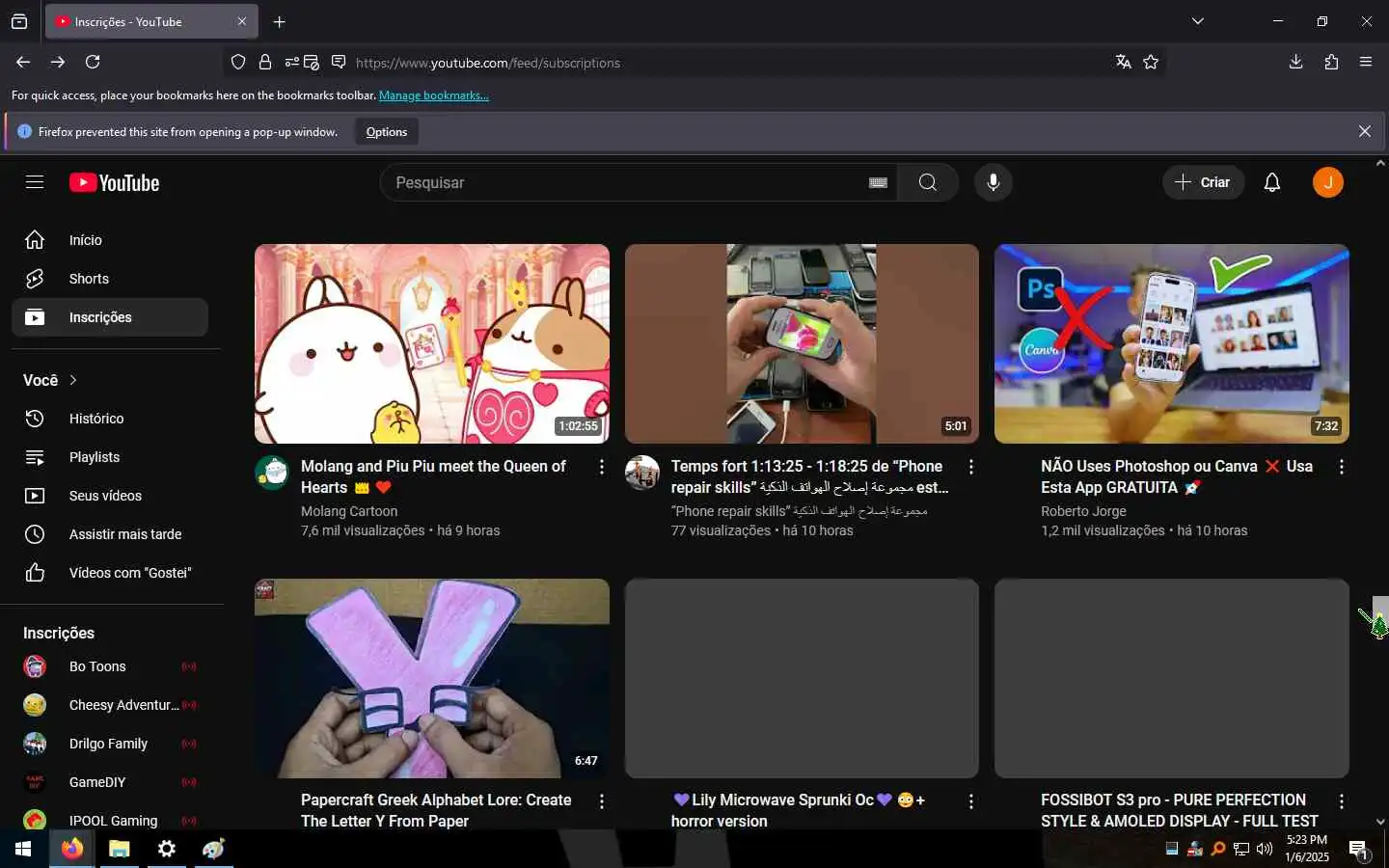This screenshot has width=1389, height=868.
Task: Open FOSSIBOT S3 pro video title
Action: 1179,810
